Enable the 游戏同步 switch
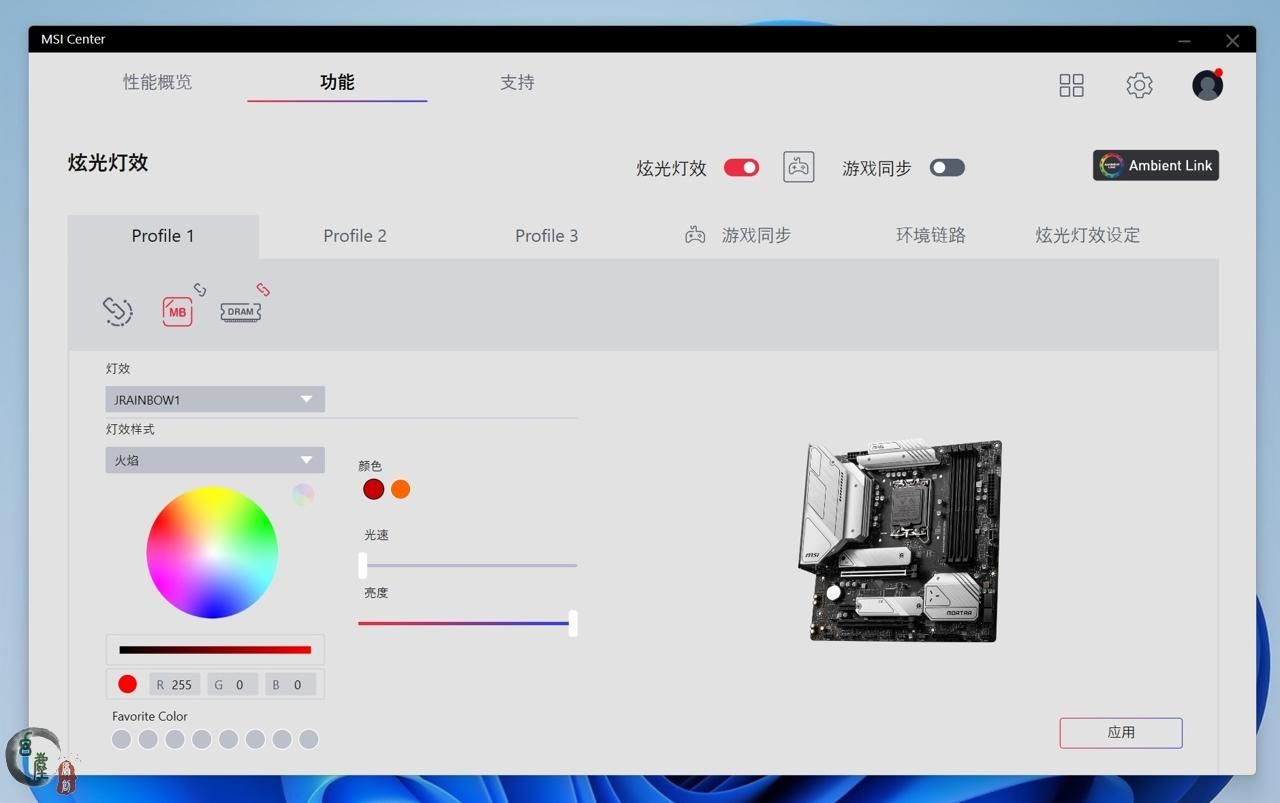1280x803 pixels. pyautogui.click(x=947, y=167)
